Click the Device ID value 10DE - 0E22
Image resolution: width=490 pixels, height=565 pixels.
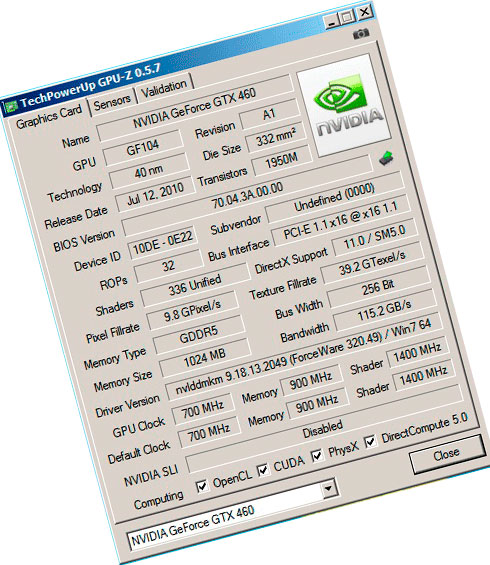[163, 243]
